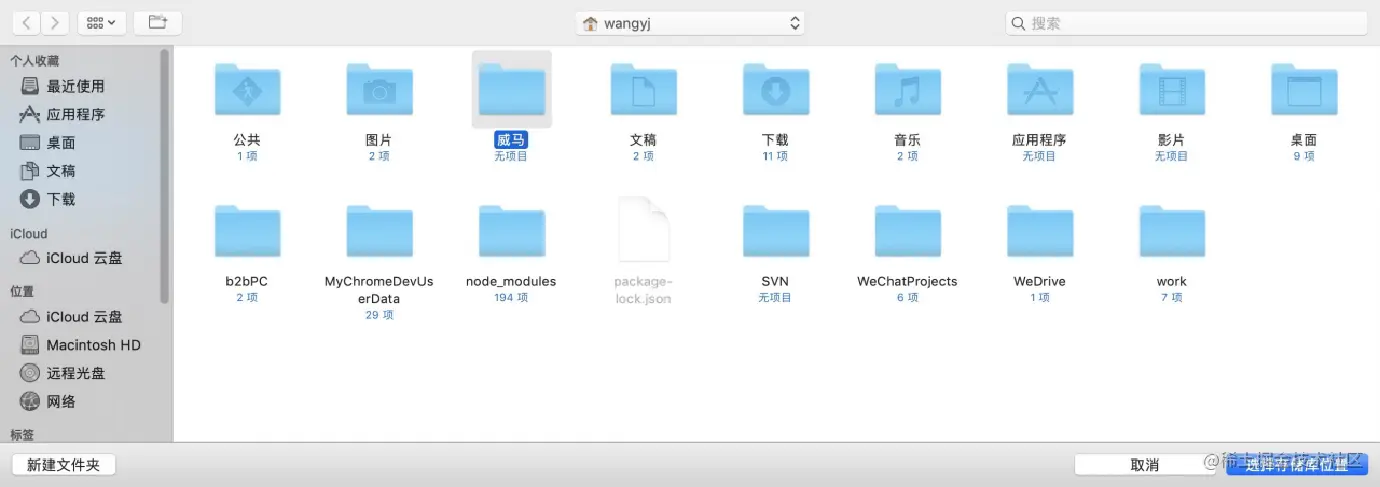Click the 网络 globe icon

tap(30, 401)
